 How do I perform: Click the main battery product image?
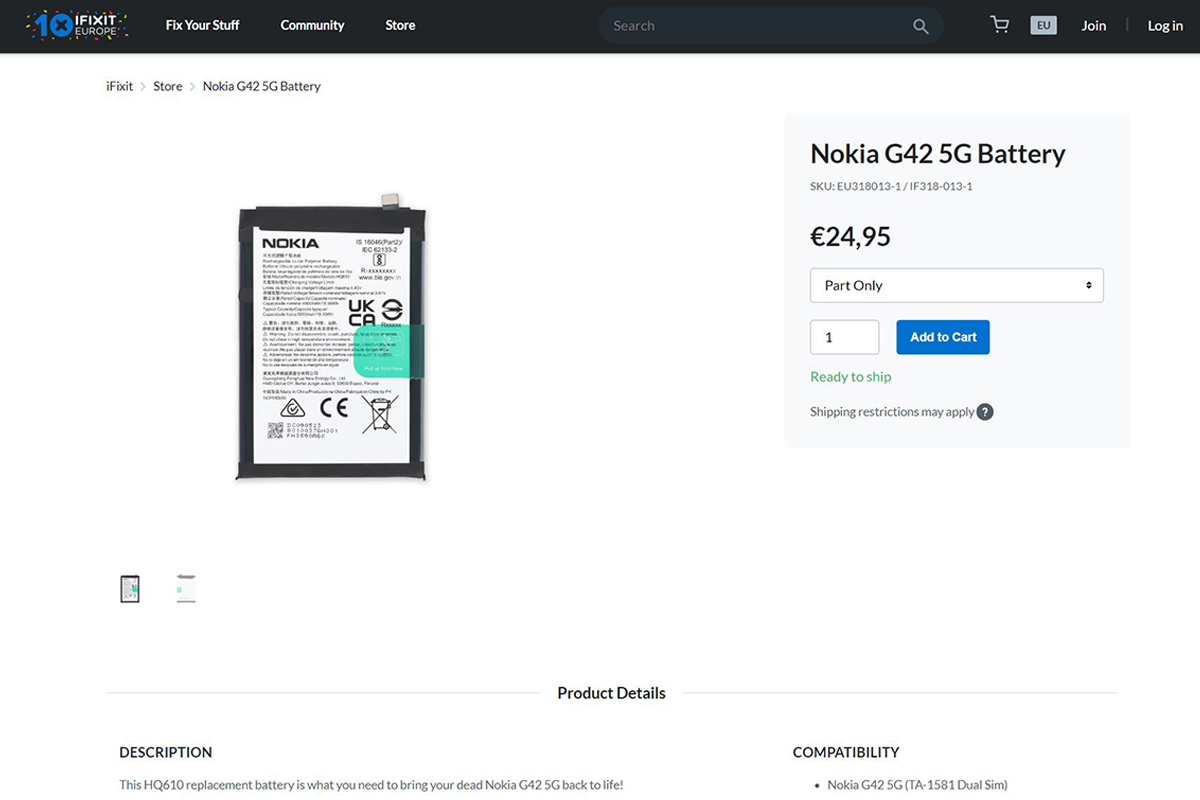[332, 338]
